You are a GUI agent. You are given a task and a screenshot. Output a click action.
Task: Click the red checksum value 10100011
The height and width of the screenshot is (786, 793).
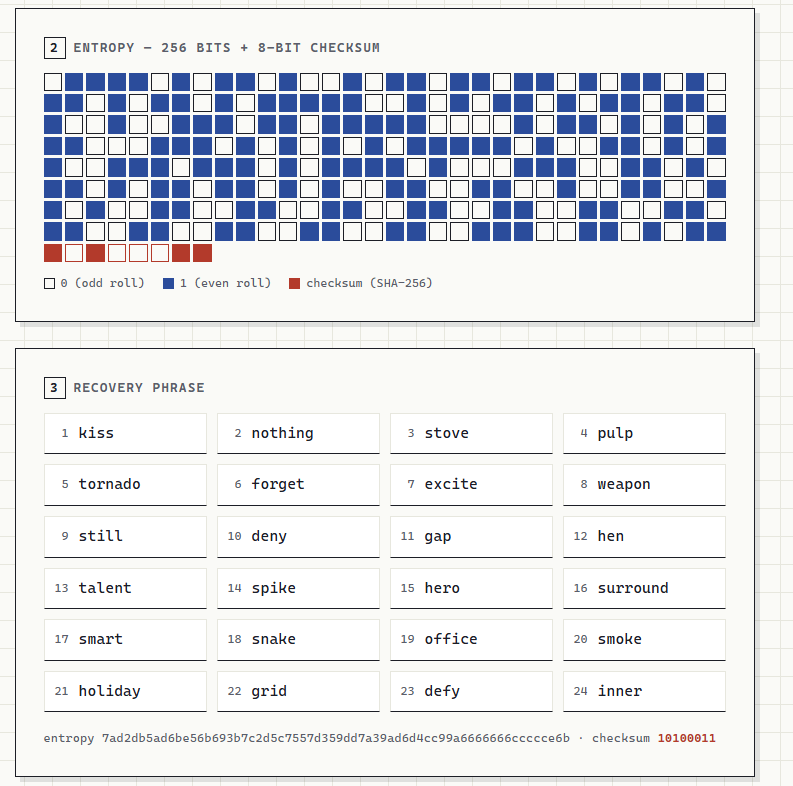(x=686, y=738)
